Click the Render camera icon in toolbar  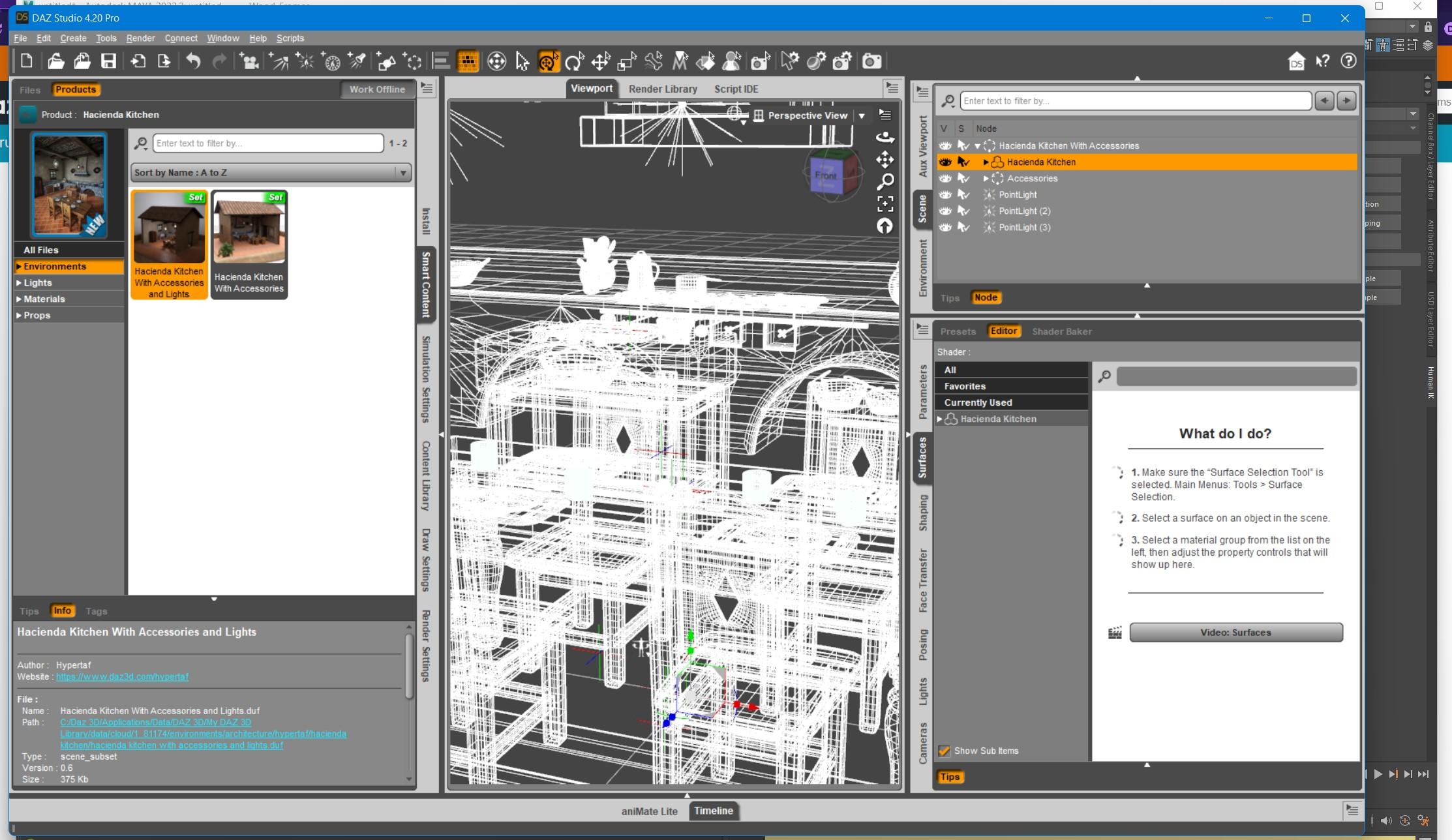pyautogui.click(x=871, y=61)
